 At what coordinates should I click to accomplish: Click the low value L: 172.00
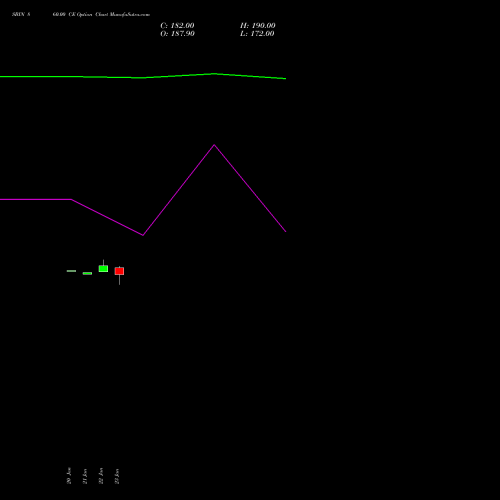tap(257, 34)
